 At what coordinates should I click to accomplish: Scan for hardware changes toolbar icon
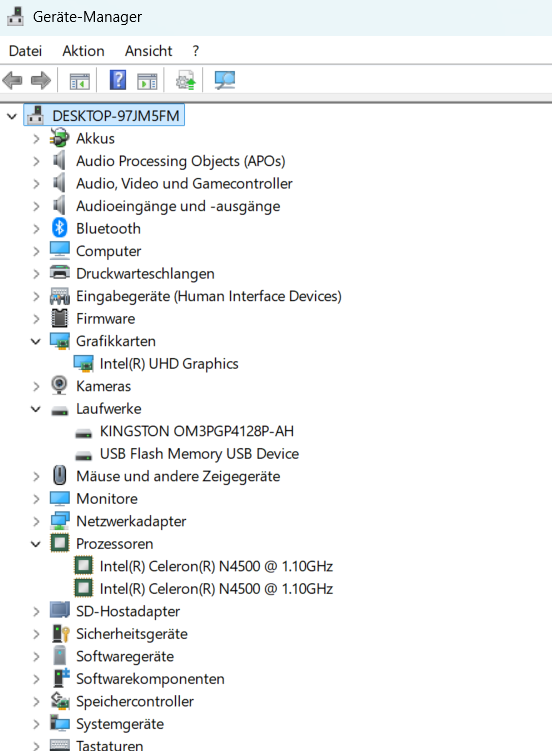pos(225,80)
